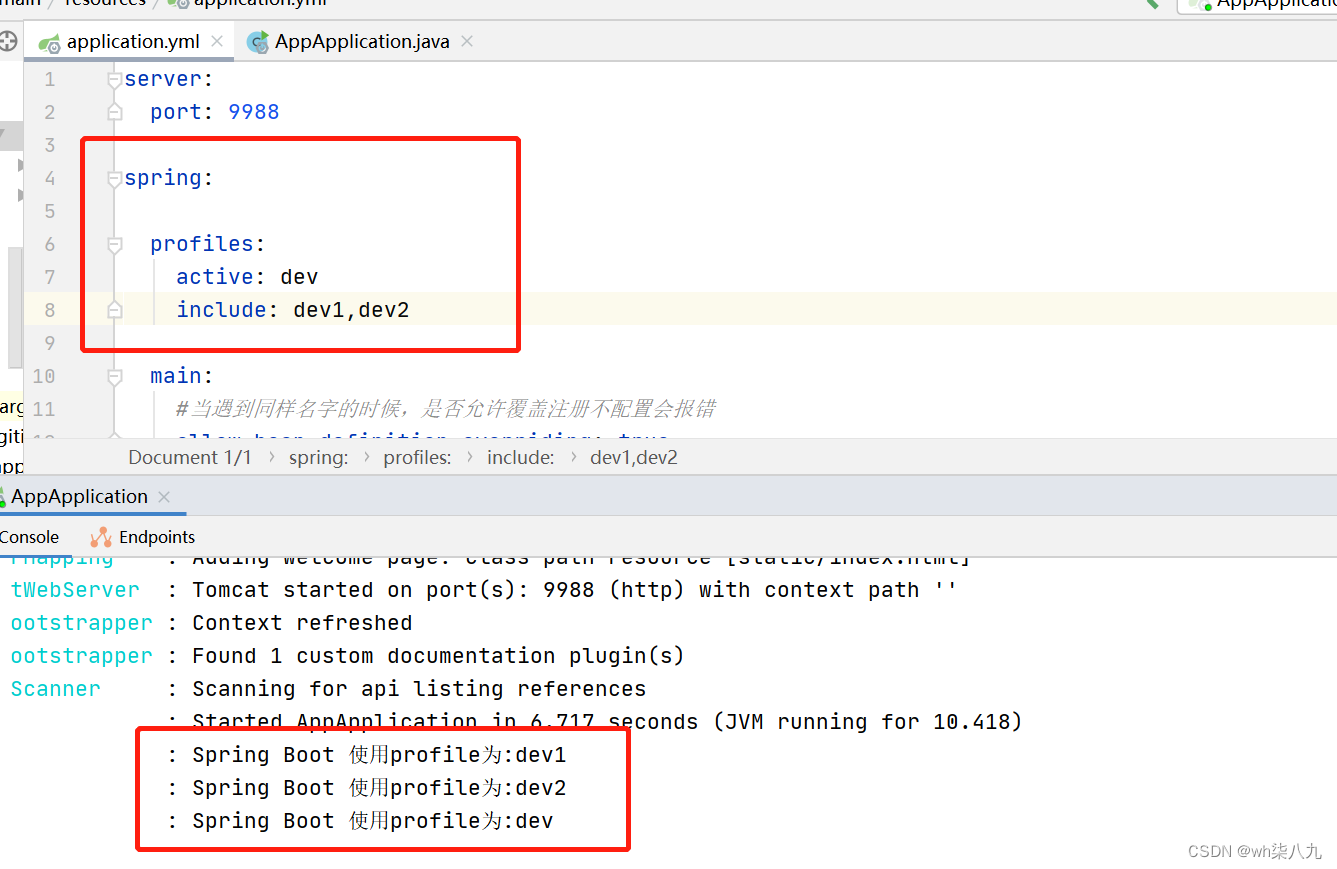Click the 'spring:' key in the editor

pyautogui.click(x=169, y=178)
